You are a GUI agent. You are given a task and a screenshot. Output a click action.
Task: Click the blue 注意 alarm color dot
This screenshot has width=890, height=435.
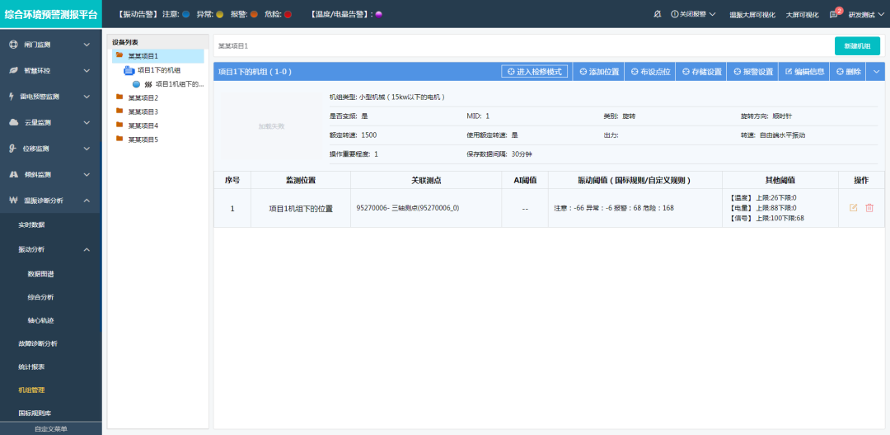tap(186, 14)
